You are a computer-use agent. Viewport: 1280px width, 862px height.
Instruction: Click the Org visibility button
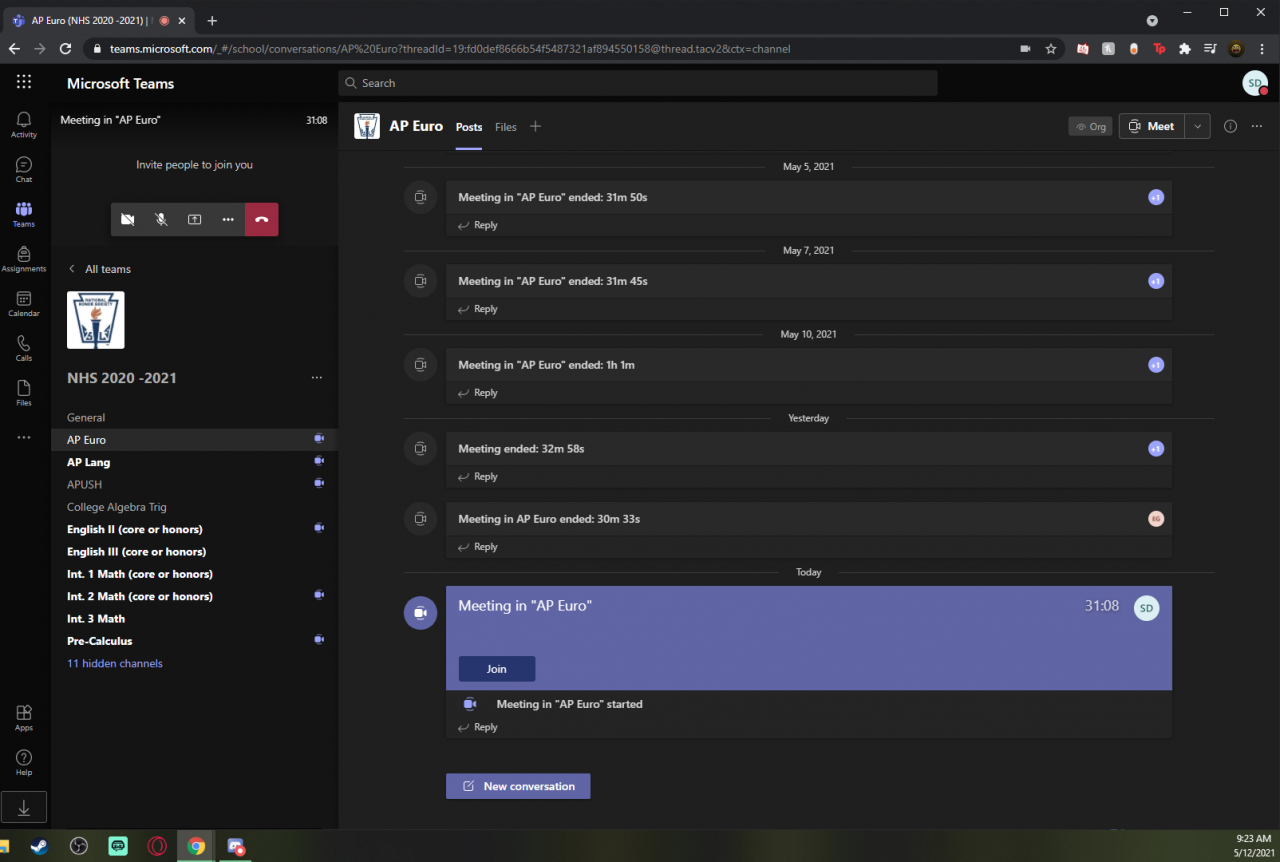(1090, 126)
